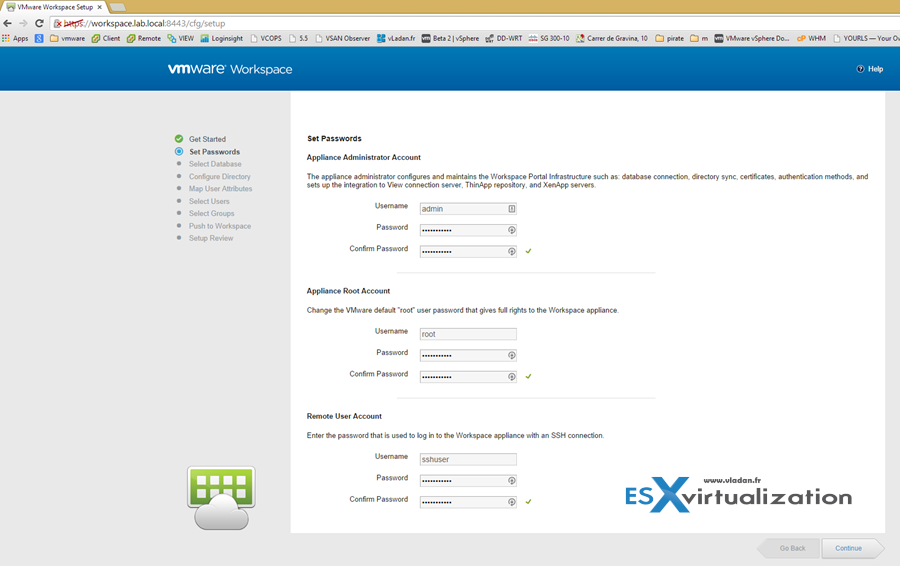The image size is (900, 566).
Task: Open the VIEW bookmark
Action: pos(181,38)
